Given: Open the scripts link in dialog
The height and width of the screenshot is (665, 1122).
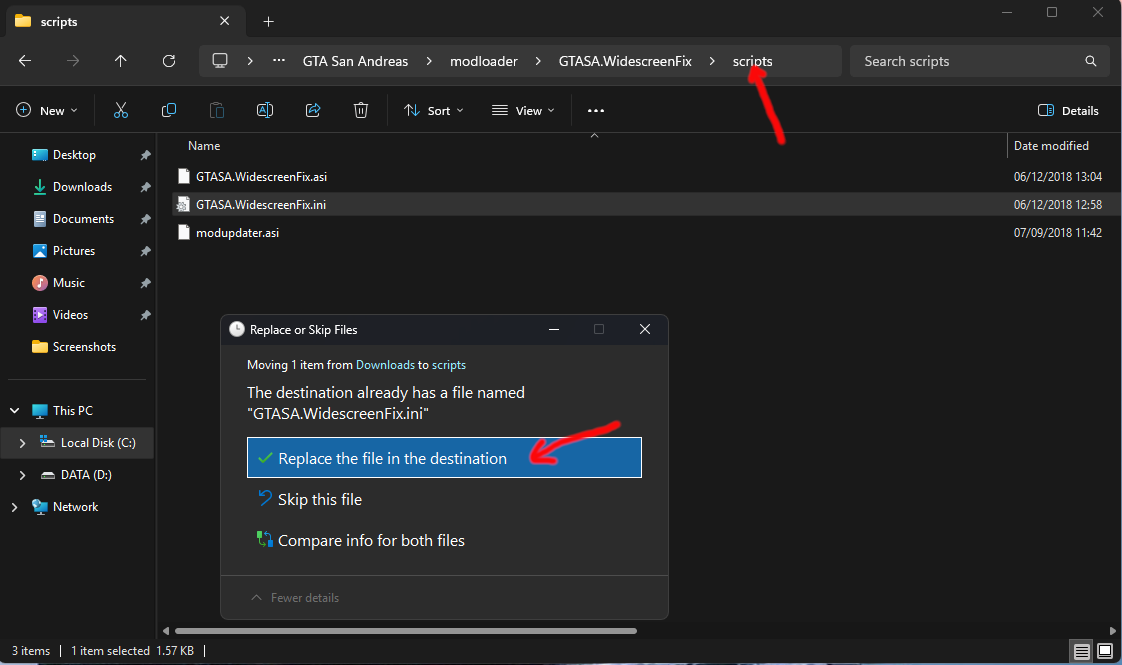Looking at the screenshot, I should [x=449, y=365].
